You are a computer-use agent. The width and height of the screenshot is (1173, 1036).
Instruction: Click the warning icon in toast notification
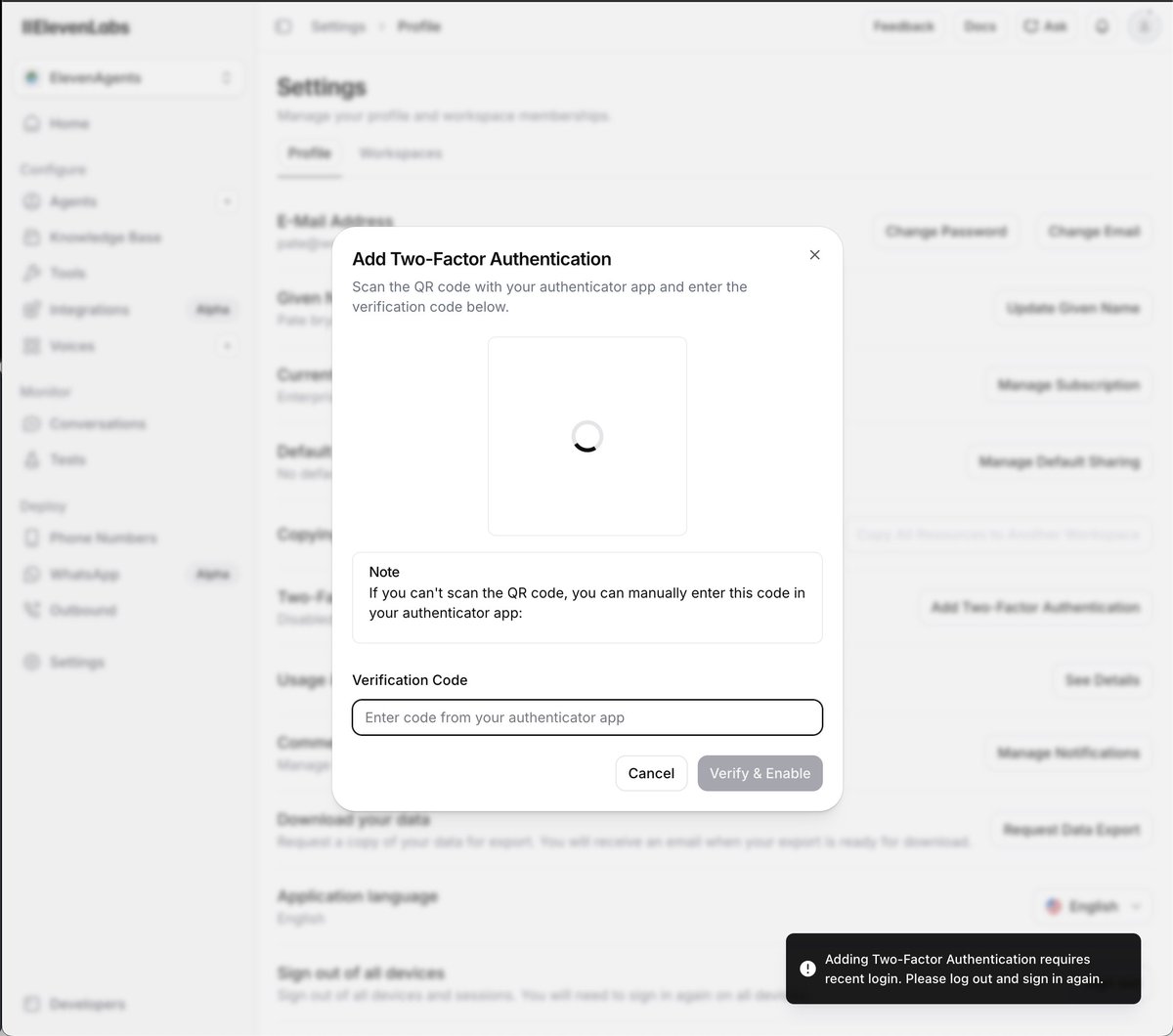tap(807, 969)
